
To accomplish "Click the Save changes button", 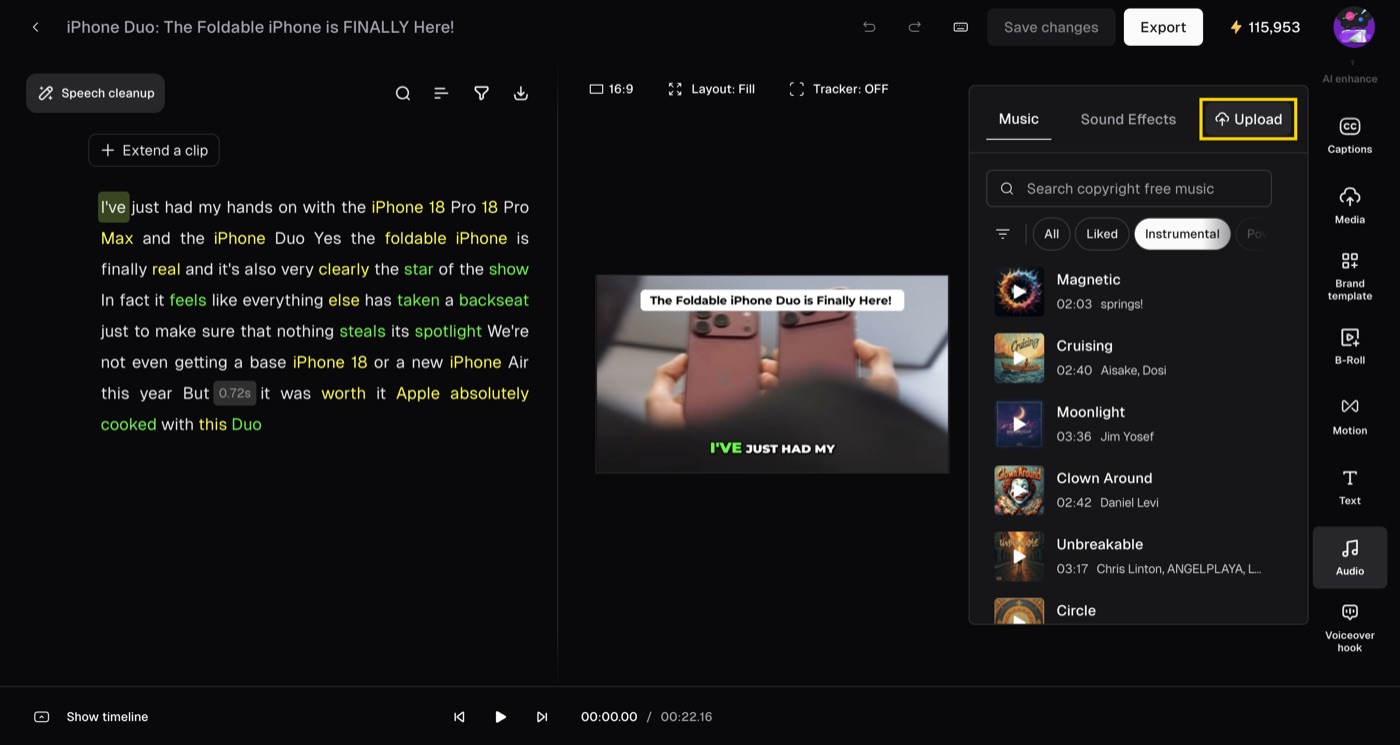I will [1051, 27].
